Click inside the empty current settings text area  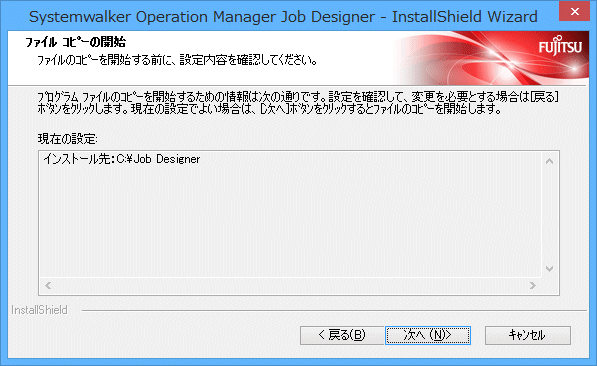click(x=290, y=221)
